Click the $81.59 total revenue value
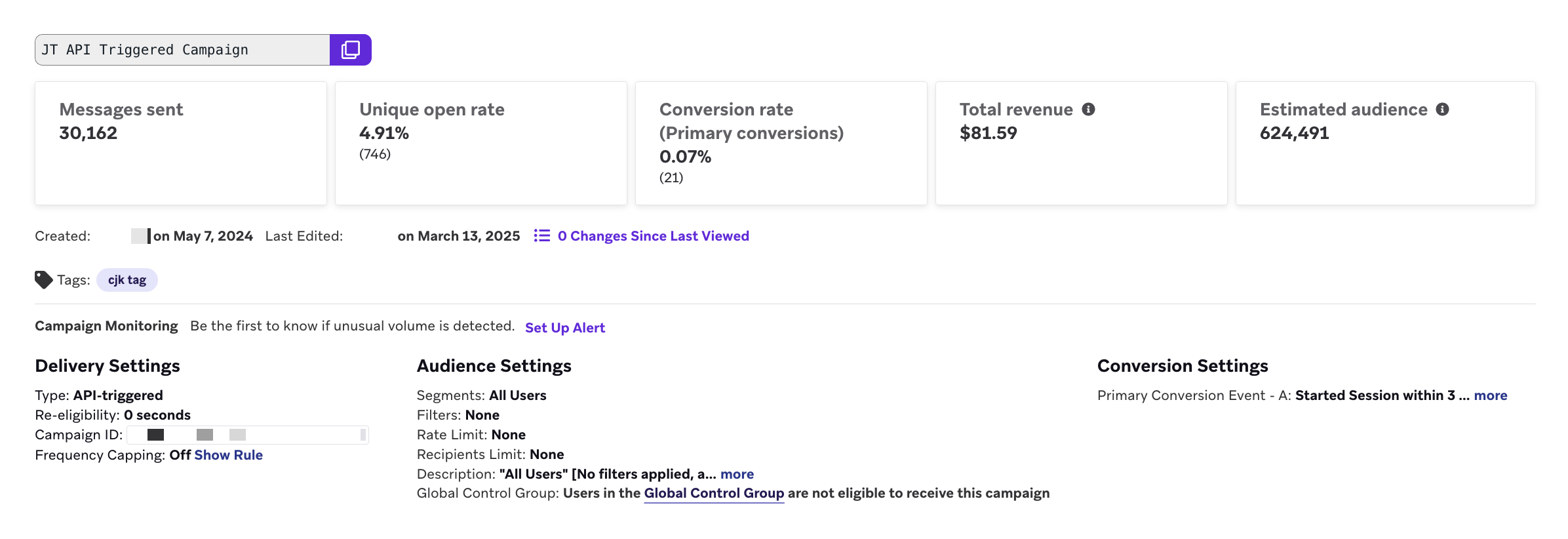 [x=988, y=133]
